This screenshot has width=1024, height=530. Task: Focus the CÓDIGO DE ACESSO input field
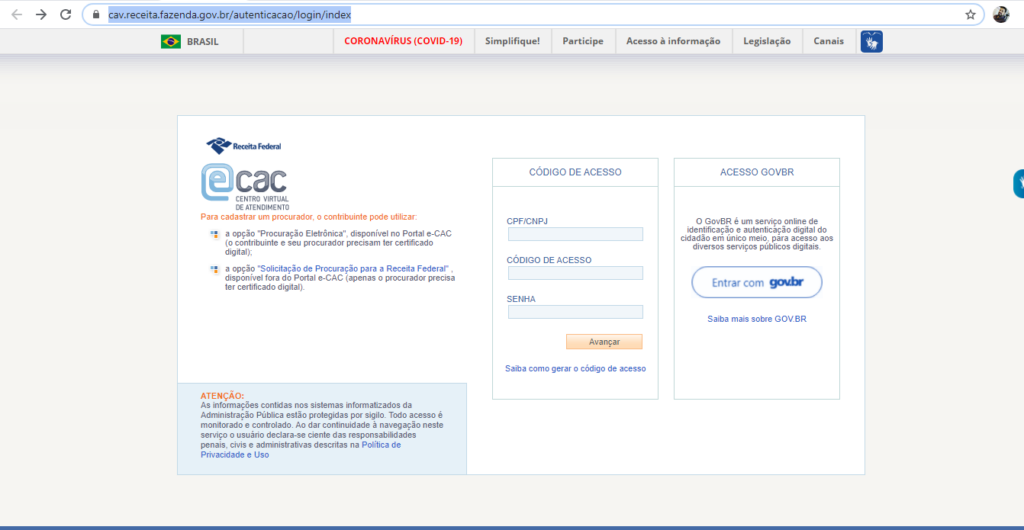click(575, 273)
